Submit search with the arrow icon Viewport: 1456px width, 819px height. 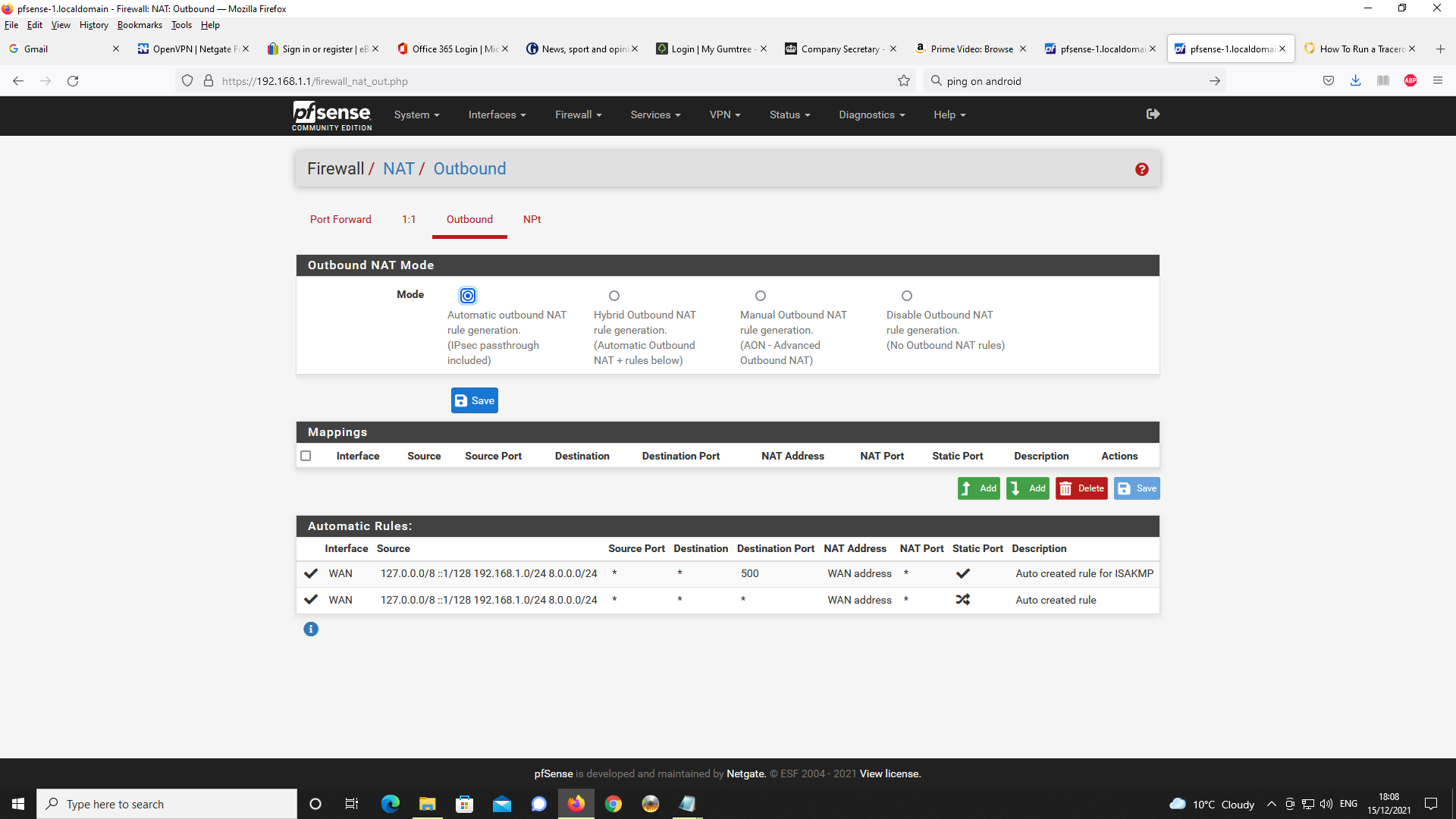point(1214,81)
